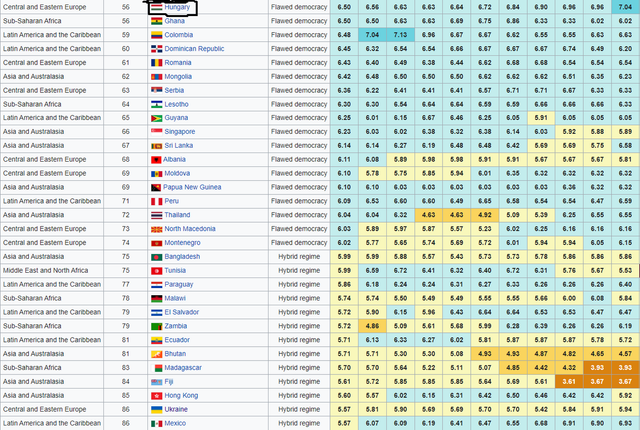Click the Serbia flag icon
The image size is (640, 430).
click(157, 91)
